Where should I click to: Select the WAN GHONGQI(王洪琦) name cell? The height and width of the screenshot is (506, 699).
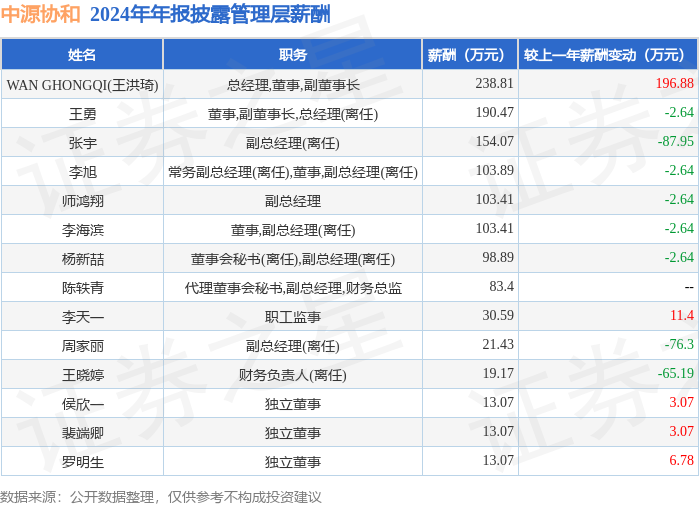pos(82,85)
